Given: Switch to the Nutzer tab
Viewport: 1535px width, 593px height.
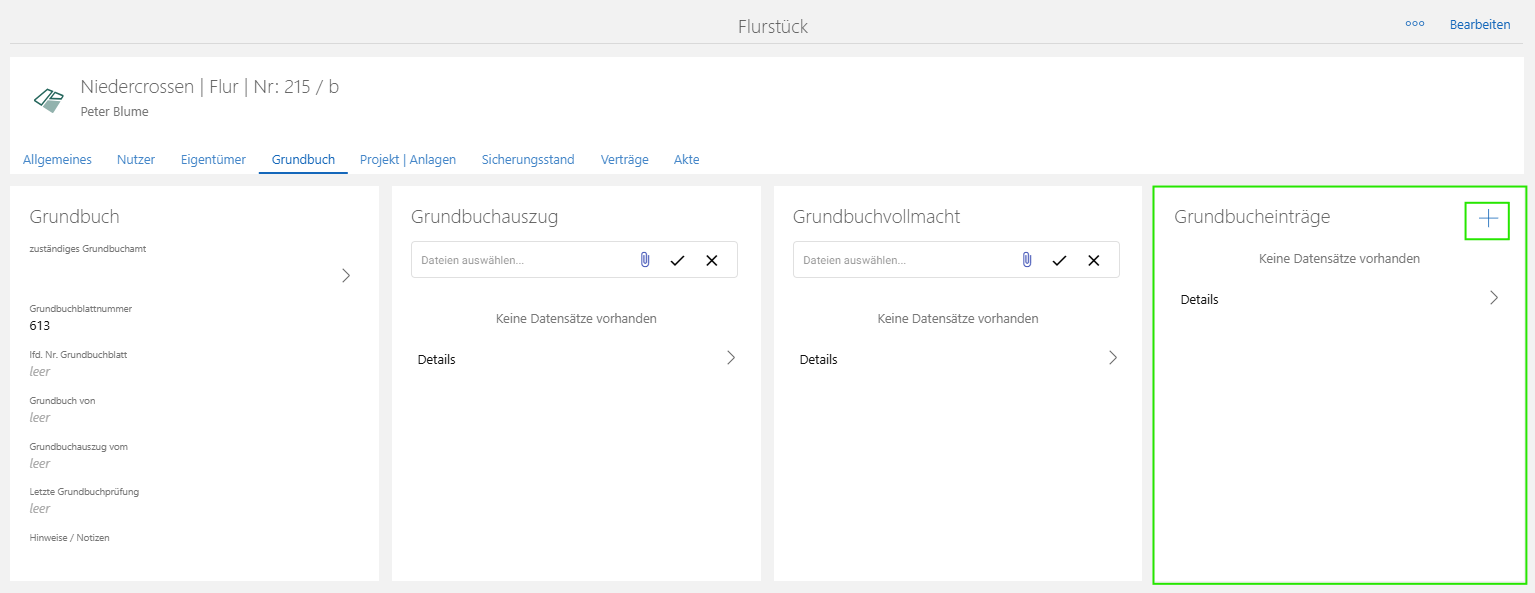Looking at the screenshot, I should [x=136, y=159].
